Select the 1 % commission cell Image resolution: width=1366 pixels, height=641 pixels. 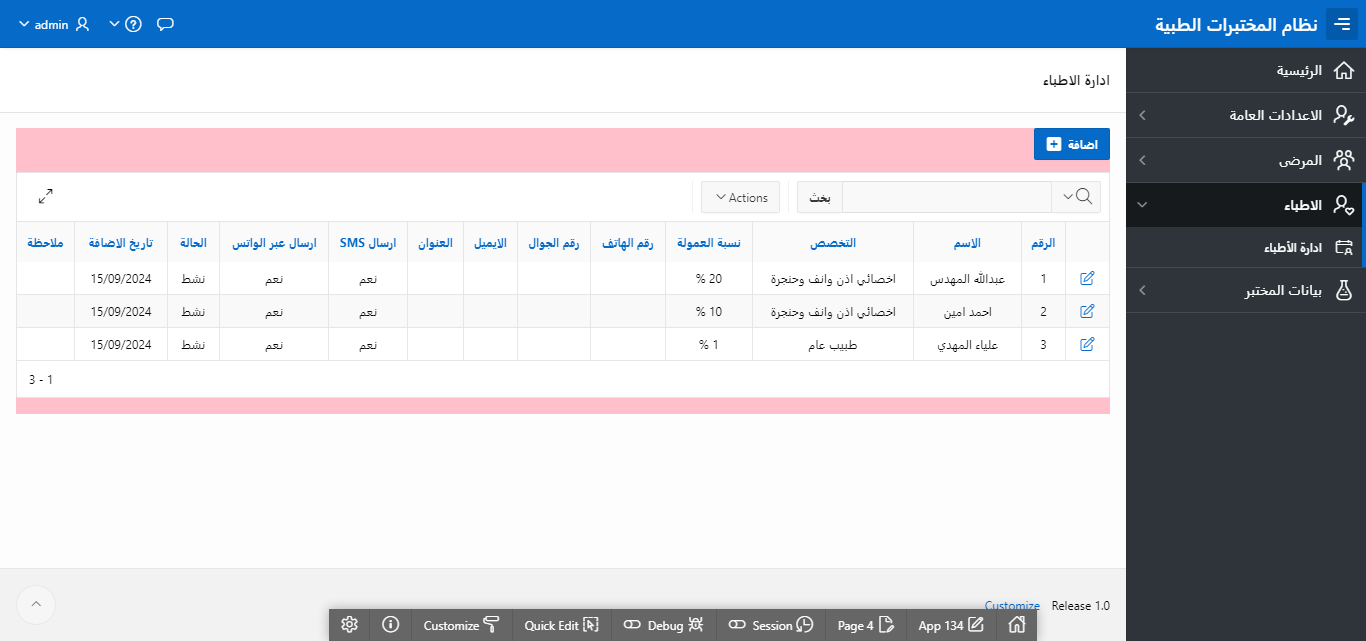pyautogui.click(x=709, y=344)
